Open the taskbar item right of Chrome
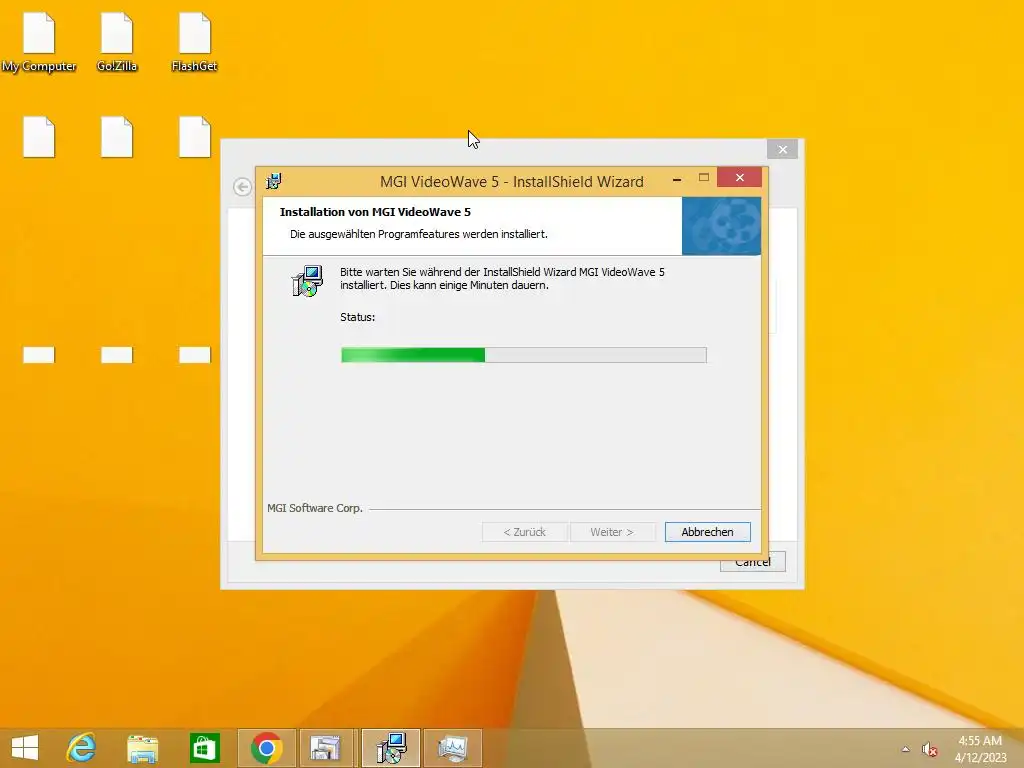The image size is (1024, 768). pyautogui.click(x=325, y=748)
